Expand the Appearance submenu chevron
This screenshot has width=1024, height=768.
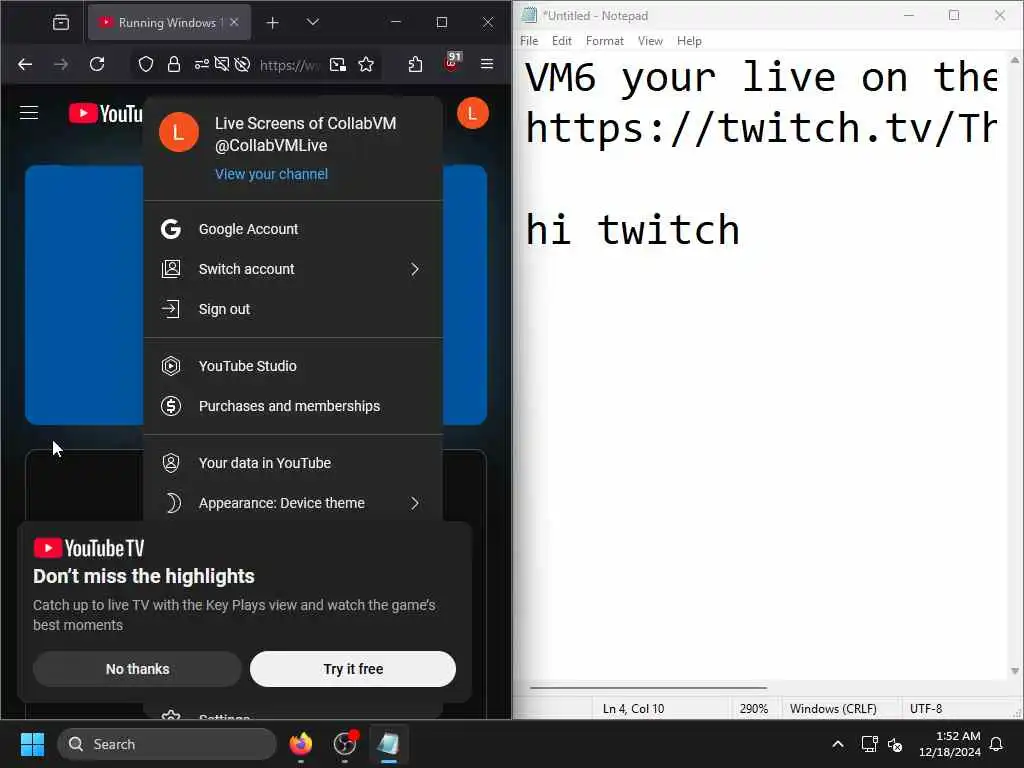coord(415,503)
